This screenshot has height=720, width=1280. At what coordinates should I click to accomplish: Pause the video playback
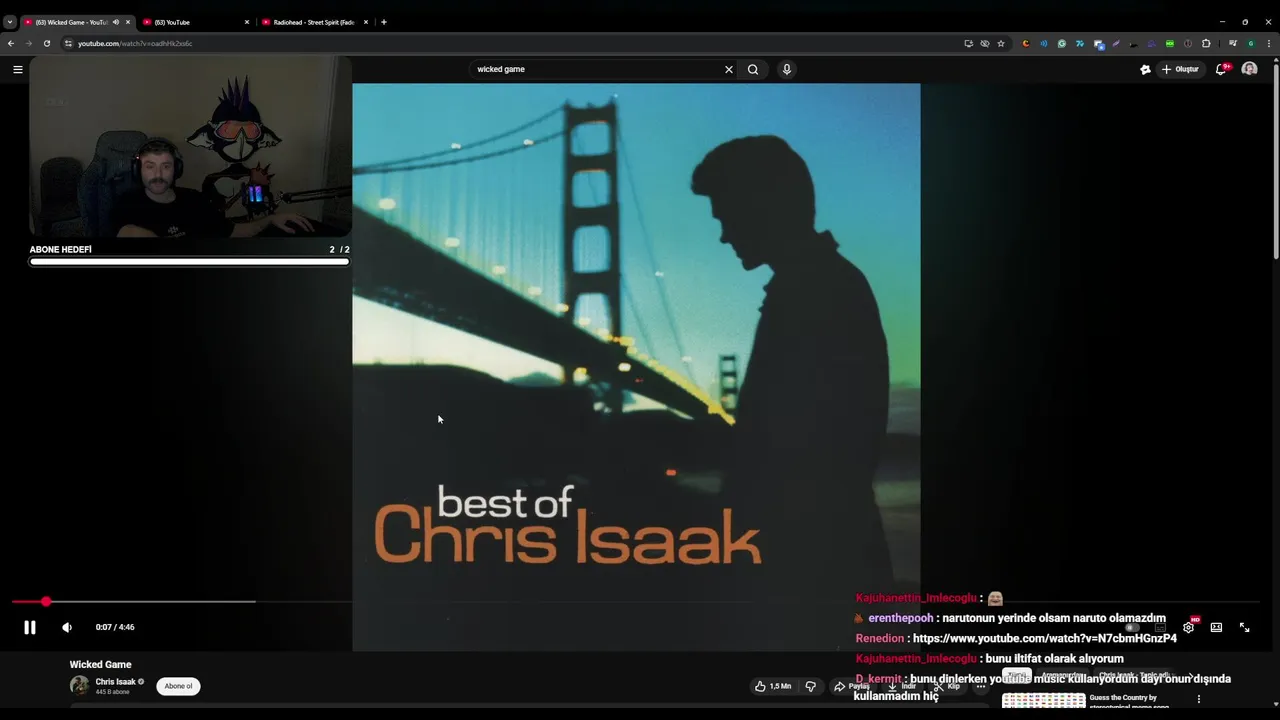click(30, 627)
